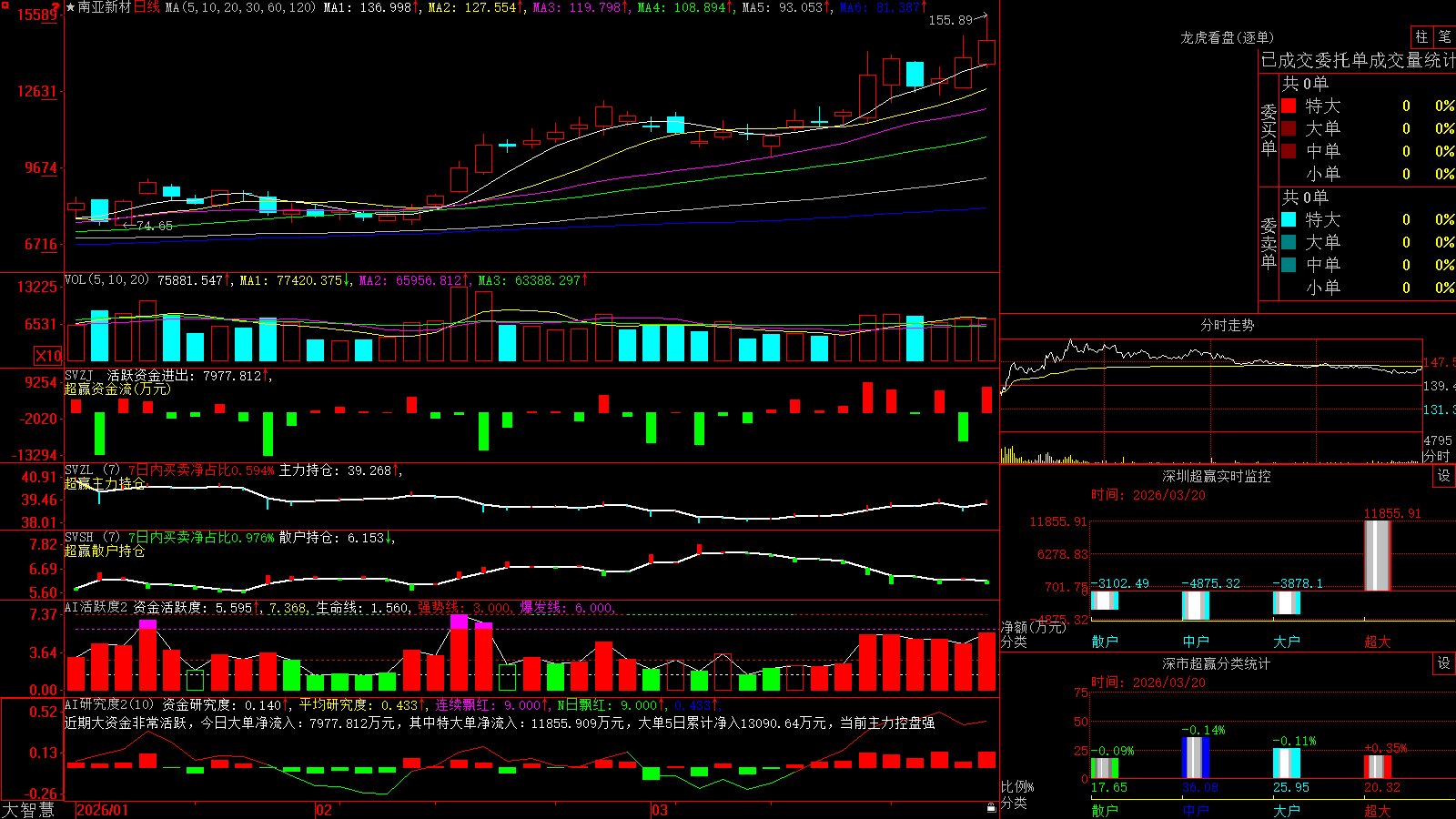Click the dark red 大单 buy swatch
This screenshot has height=819, width=1456.
click(x=1289, y=128)
